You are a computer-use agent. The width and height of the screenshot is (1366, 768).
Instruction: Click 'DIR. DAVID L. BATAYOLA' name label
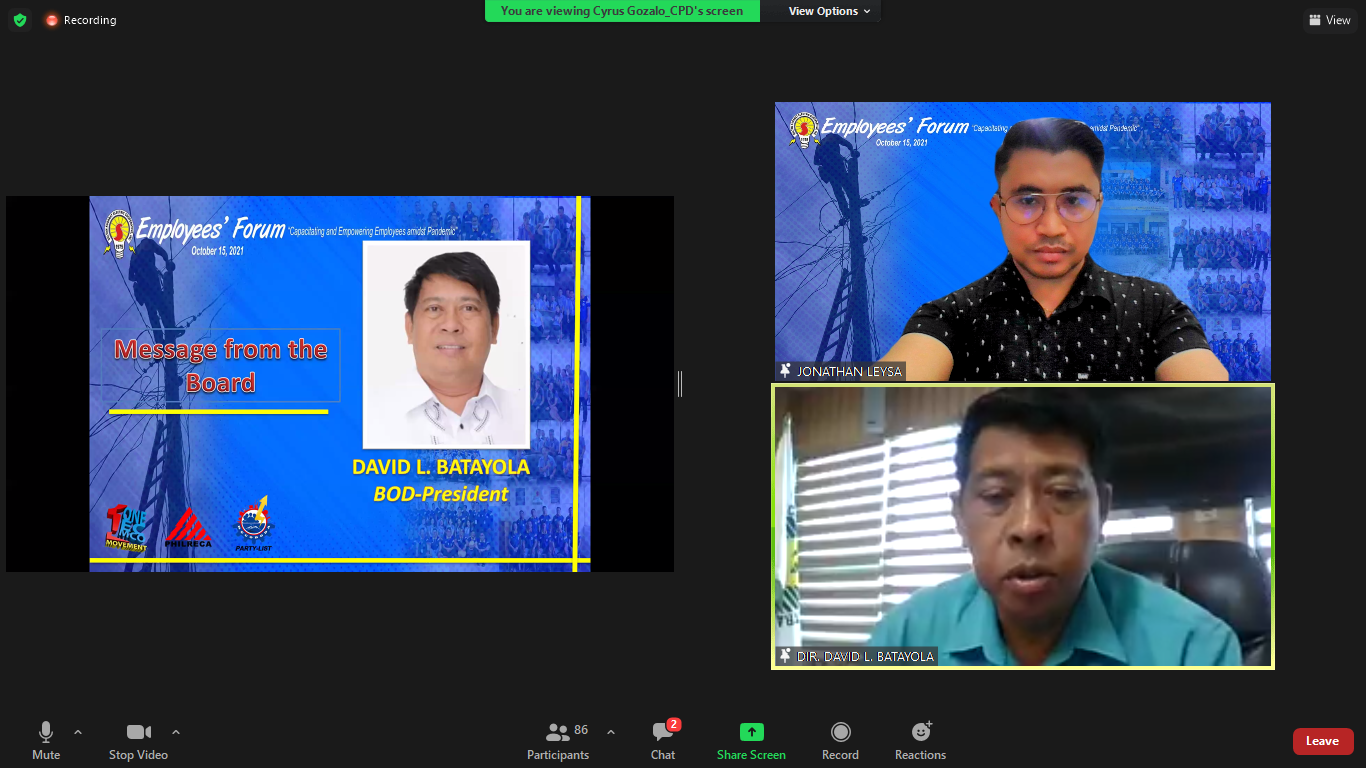point(865,657)
